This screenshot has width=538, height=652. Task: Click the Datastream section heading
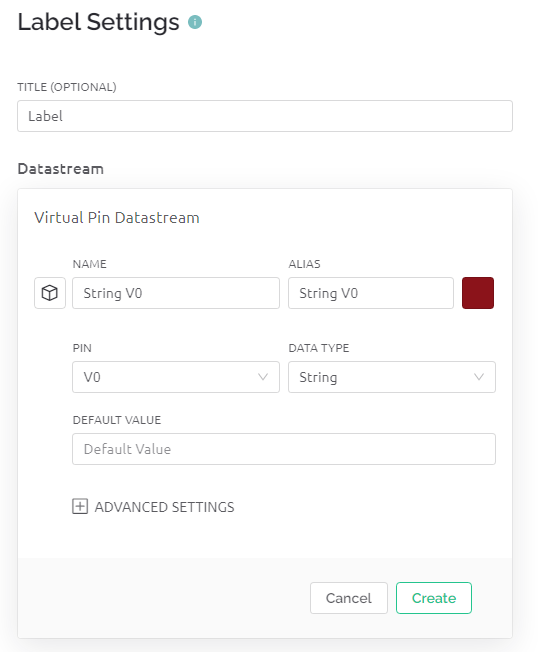[61, 169]
